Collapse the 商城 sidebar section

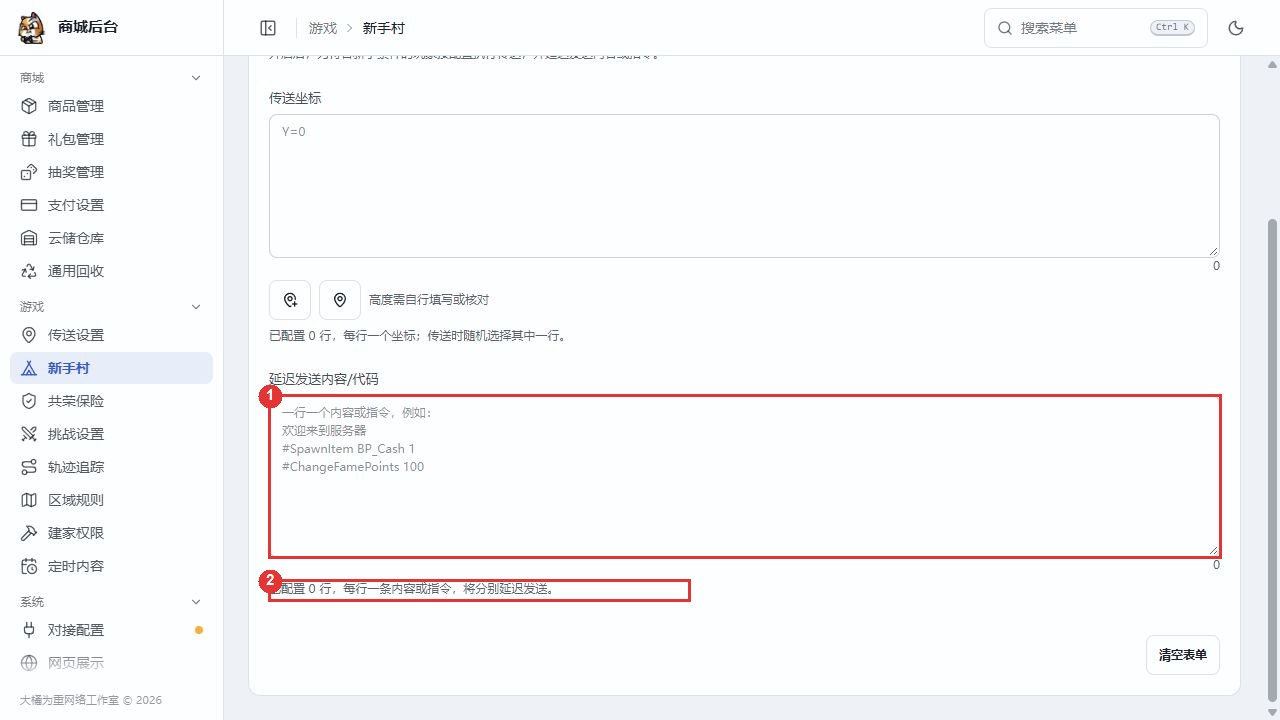coord(196,78)
